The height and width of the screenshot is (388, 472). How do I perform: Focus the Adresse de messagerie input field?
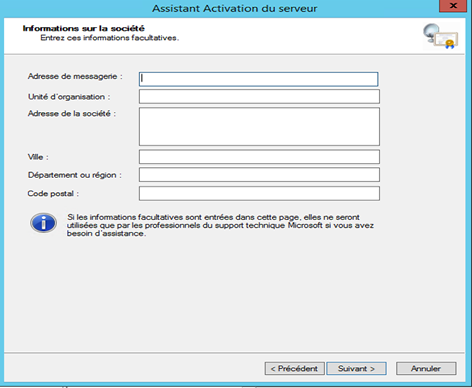258,79
